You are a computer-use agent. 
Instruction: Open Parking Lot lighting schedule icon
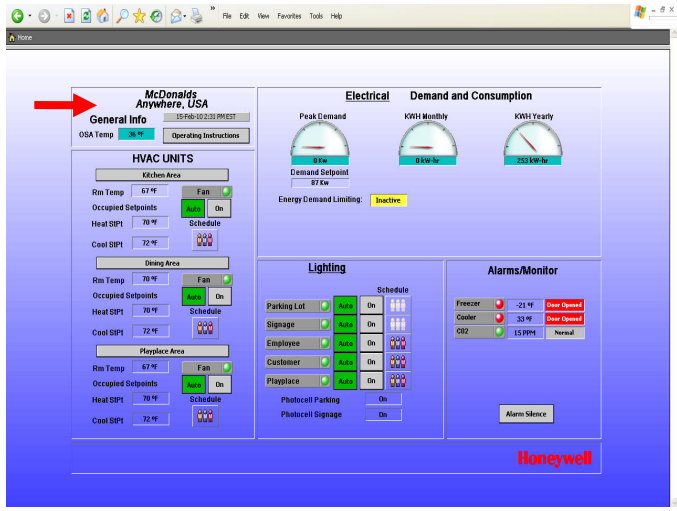tap(398, 306)
